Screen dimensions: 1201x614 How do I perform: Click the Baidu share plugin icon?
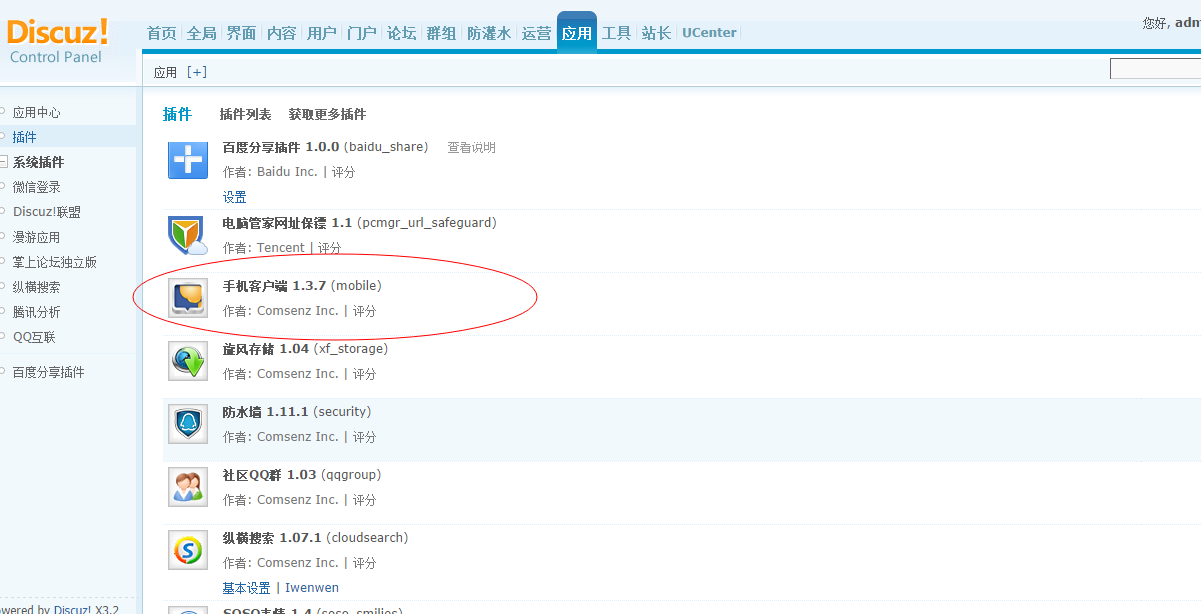(188, 160)
